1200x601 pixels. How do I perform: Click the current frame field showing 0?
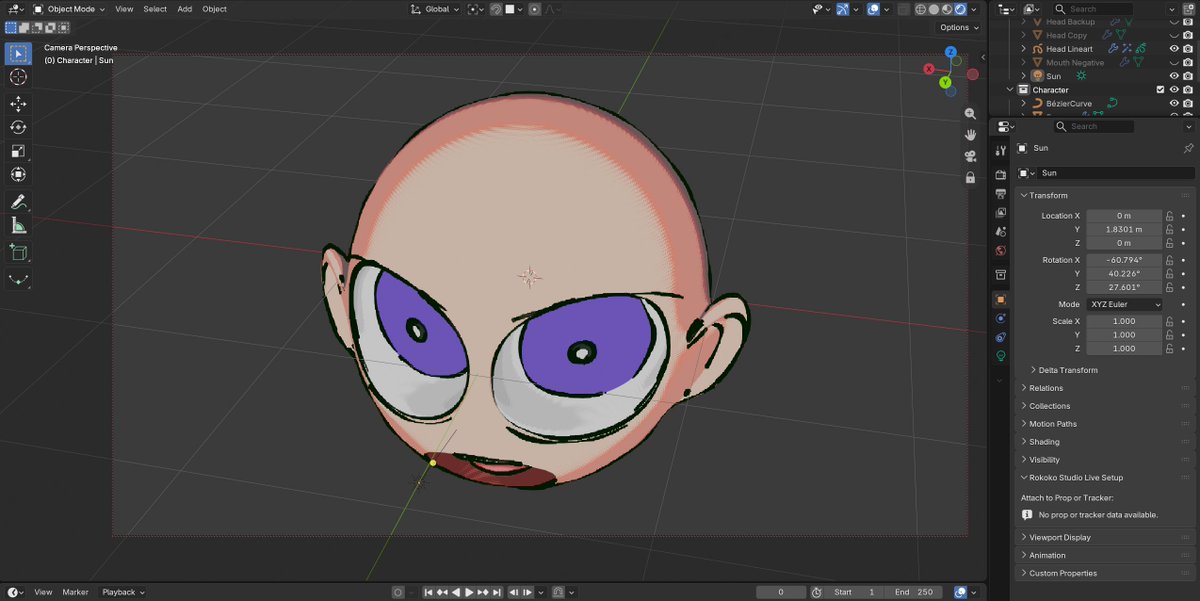781,592
